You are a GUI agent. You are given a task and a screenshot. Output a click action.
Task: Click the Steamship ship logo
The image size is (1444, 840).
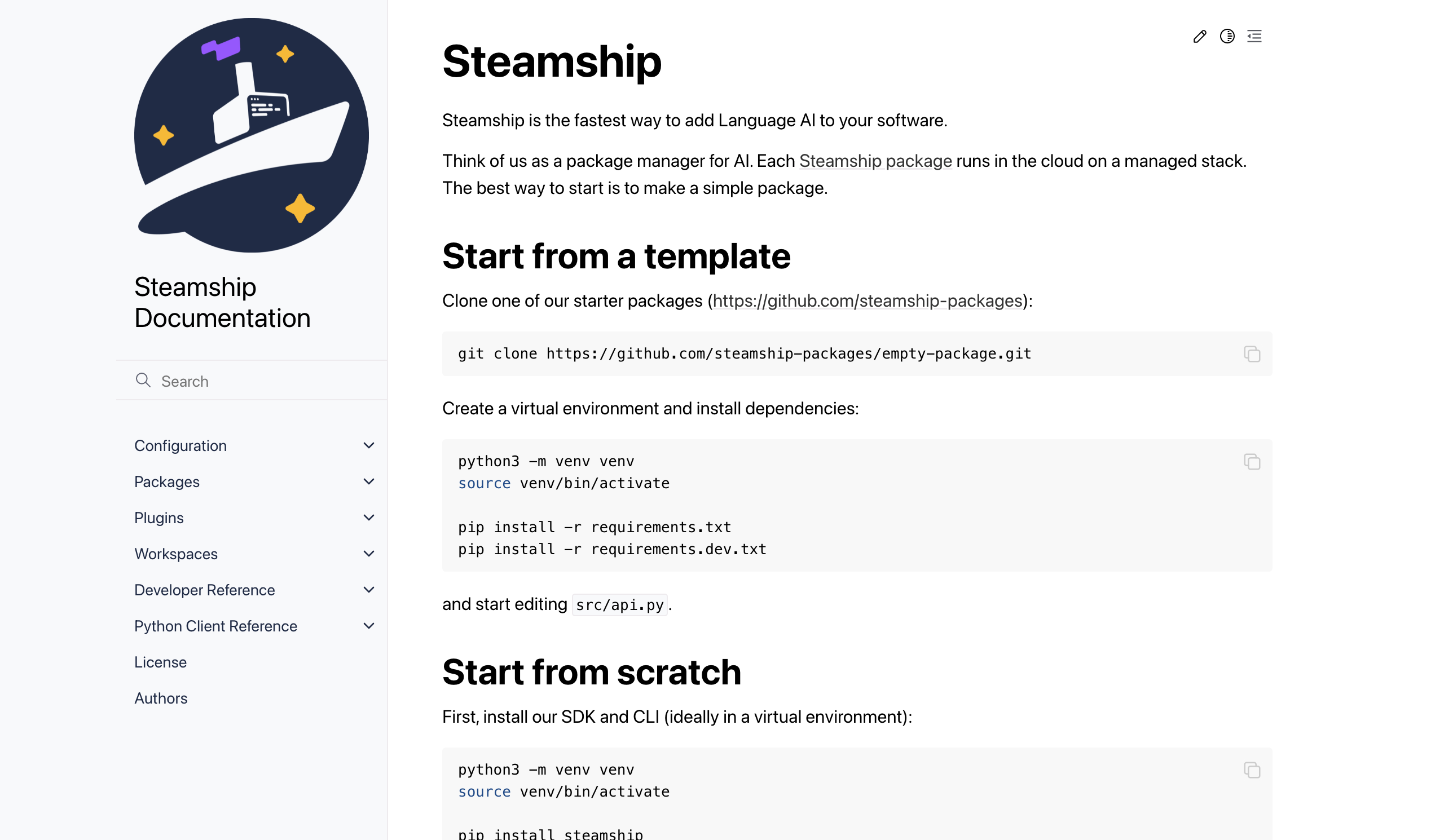pos(251,135)
